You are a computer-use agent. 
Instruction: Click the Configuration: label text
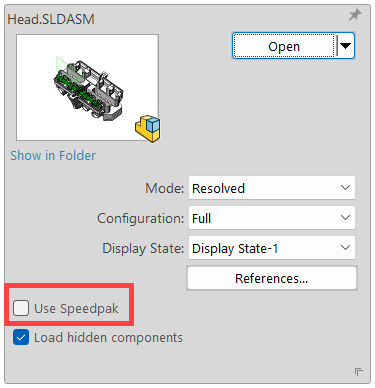coord(140,219)
